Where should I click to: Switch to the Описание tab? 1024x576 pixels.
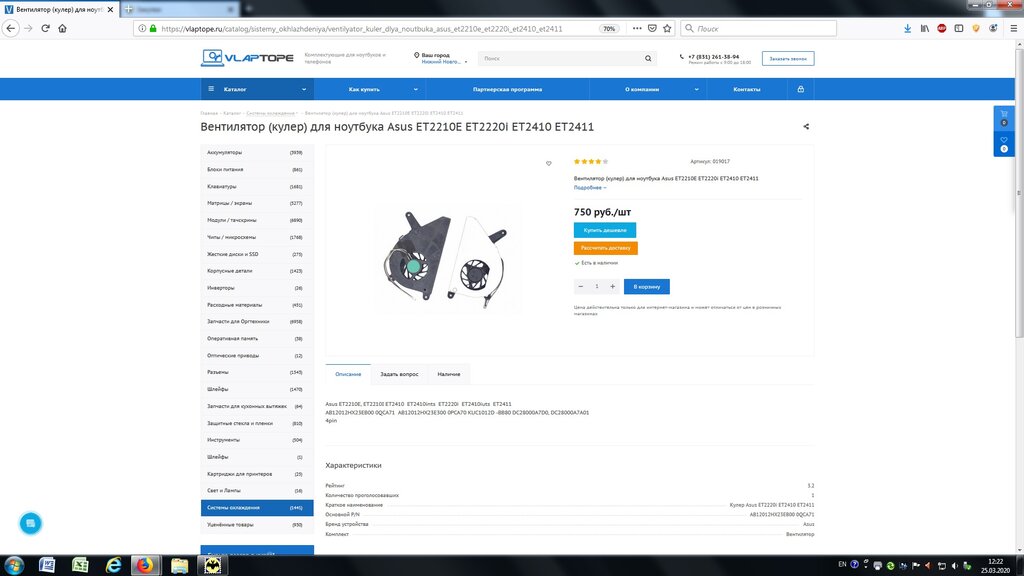pyautogui.click(x=348, y=374)
